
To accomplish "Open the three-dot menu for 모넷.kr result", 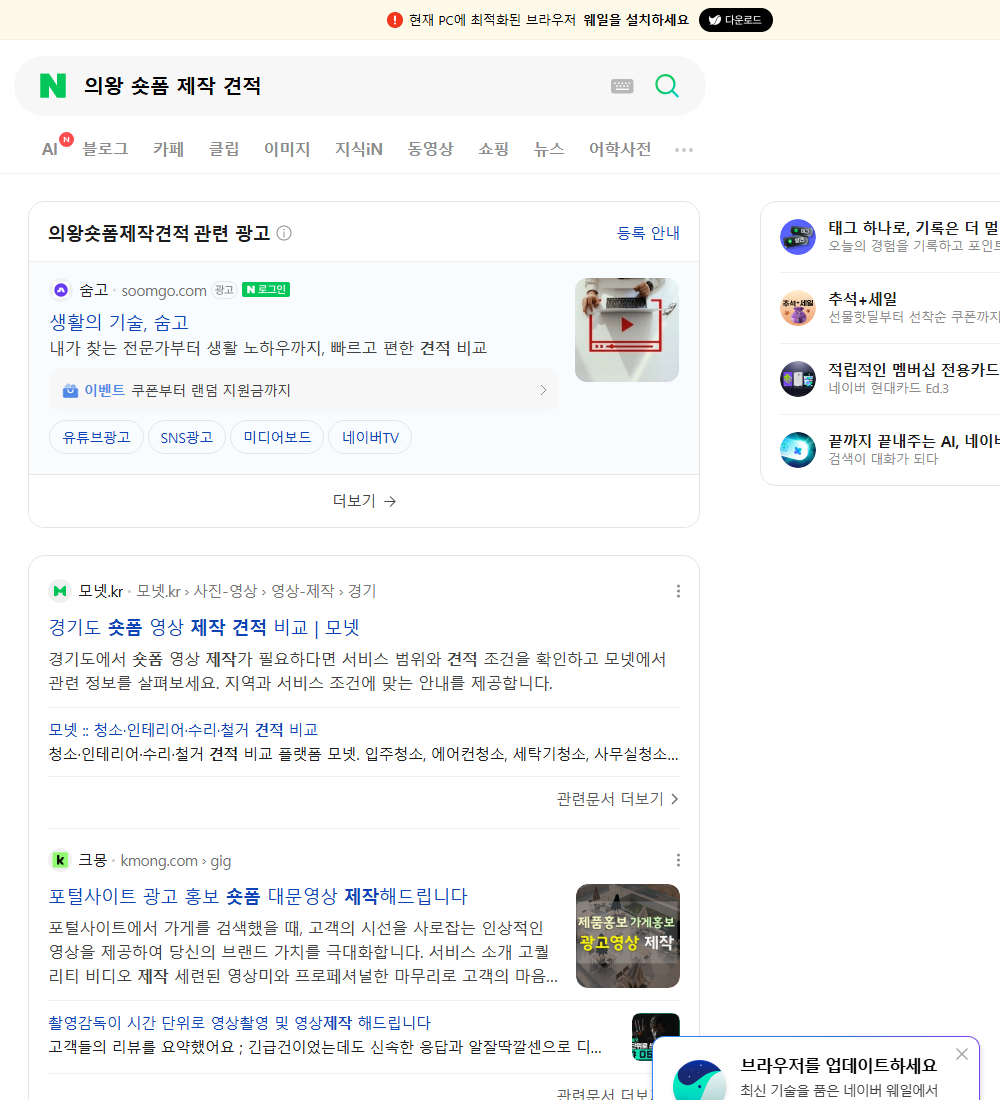I will click(678, 591).
